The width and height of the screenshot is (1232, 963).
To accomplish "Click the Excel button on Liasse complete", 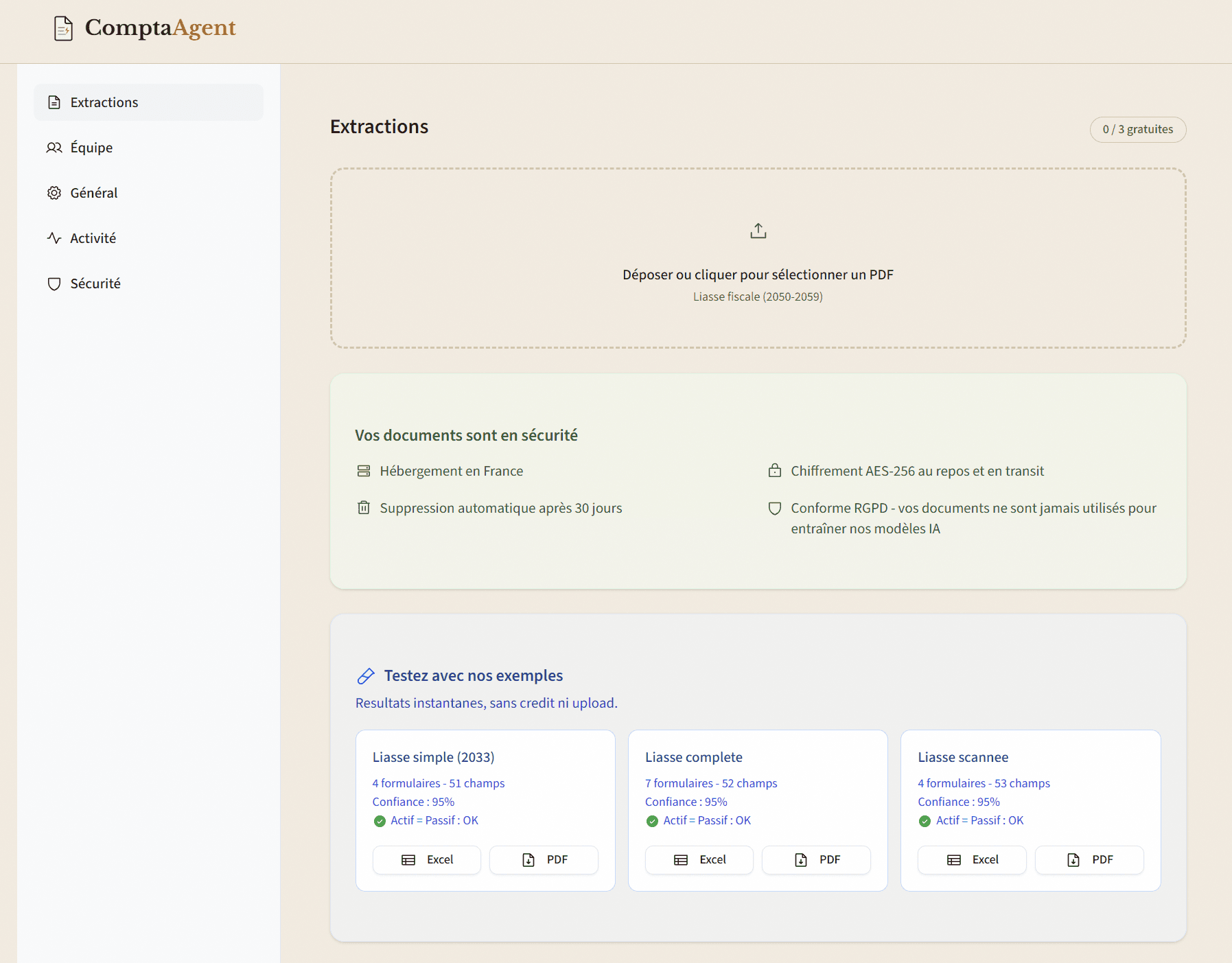I will pyautogui.click(x=699, y=859).
